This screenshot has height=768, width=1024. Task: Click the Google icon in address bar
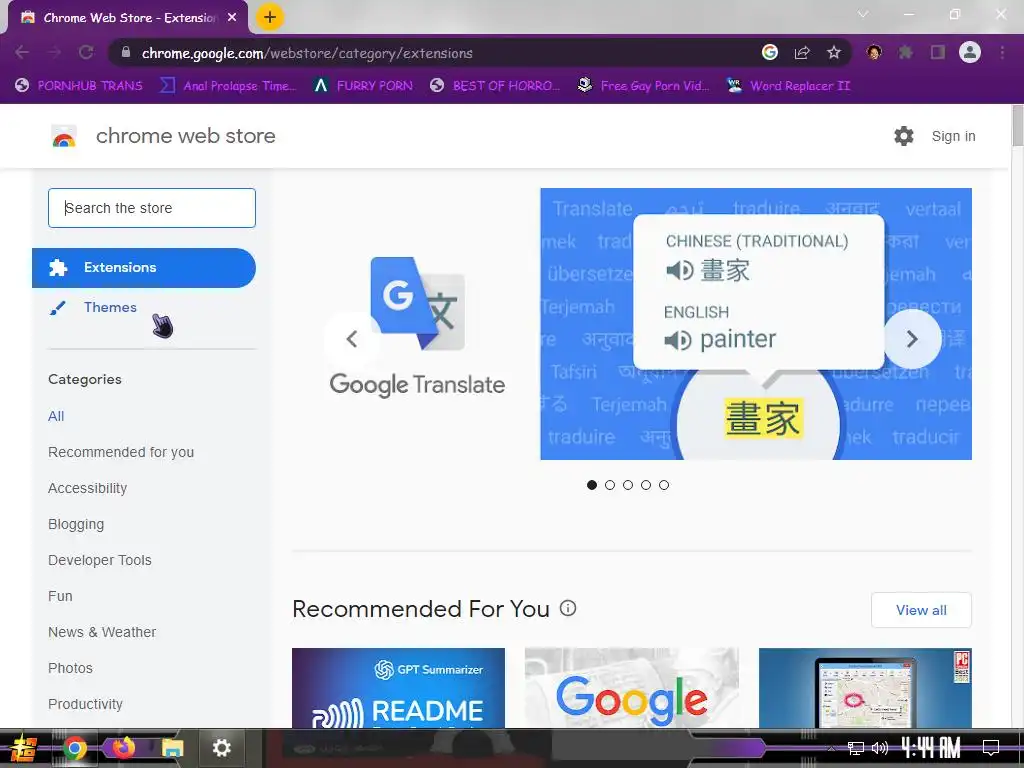click(770, 52)
